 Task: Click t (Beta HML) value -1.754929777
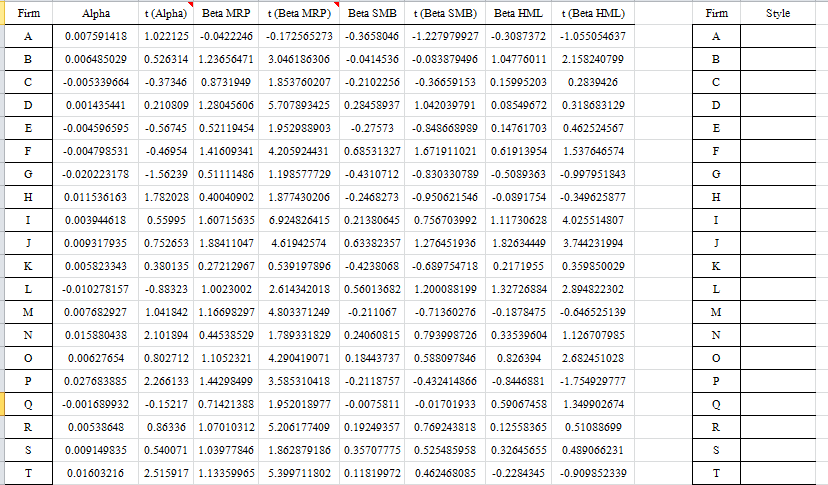593,381
